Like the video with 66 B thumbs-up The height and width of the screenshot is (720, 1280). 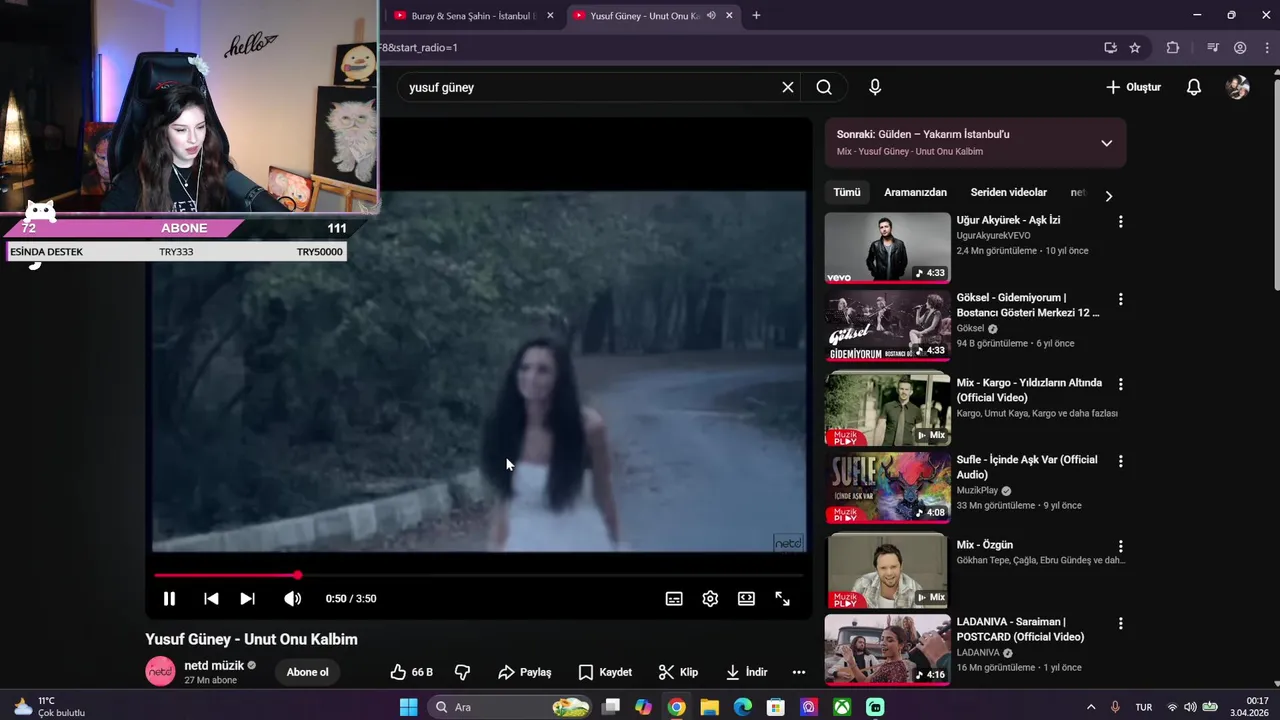click(x=411, y=672)
